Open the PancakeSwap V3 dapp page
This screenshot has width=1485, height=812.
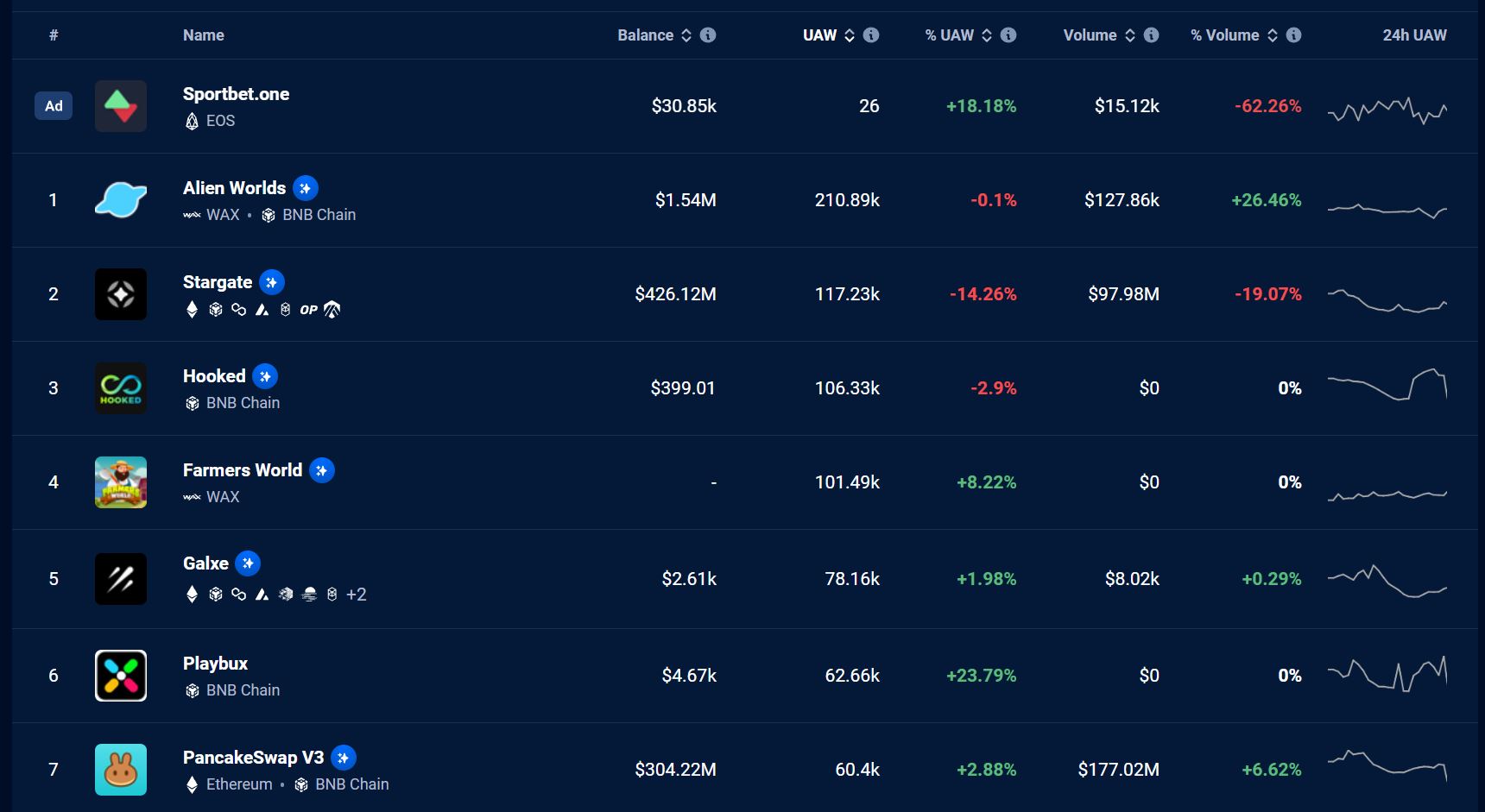click(253, 758)
